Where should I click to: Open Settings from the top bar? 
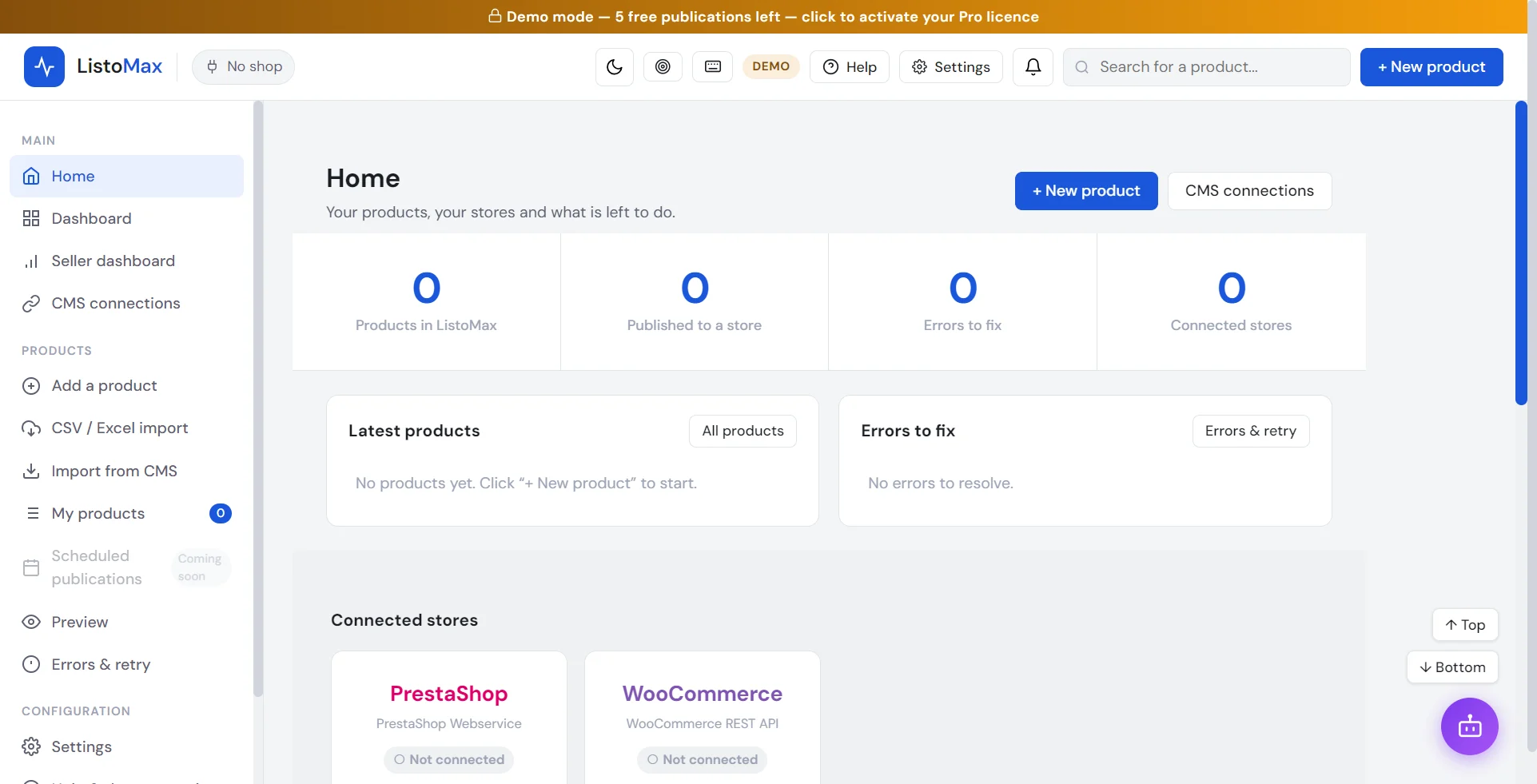[951, 67]
